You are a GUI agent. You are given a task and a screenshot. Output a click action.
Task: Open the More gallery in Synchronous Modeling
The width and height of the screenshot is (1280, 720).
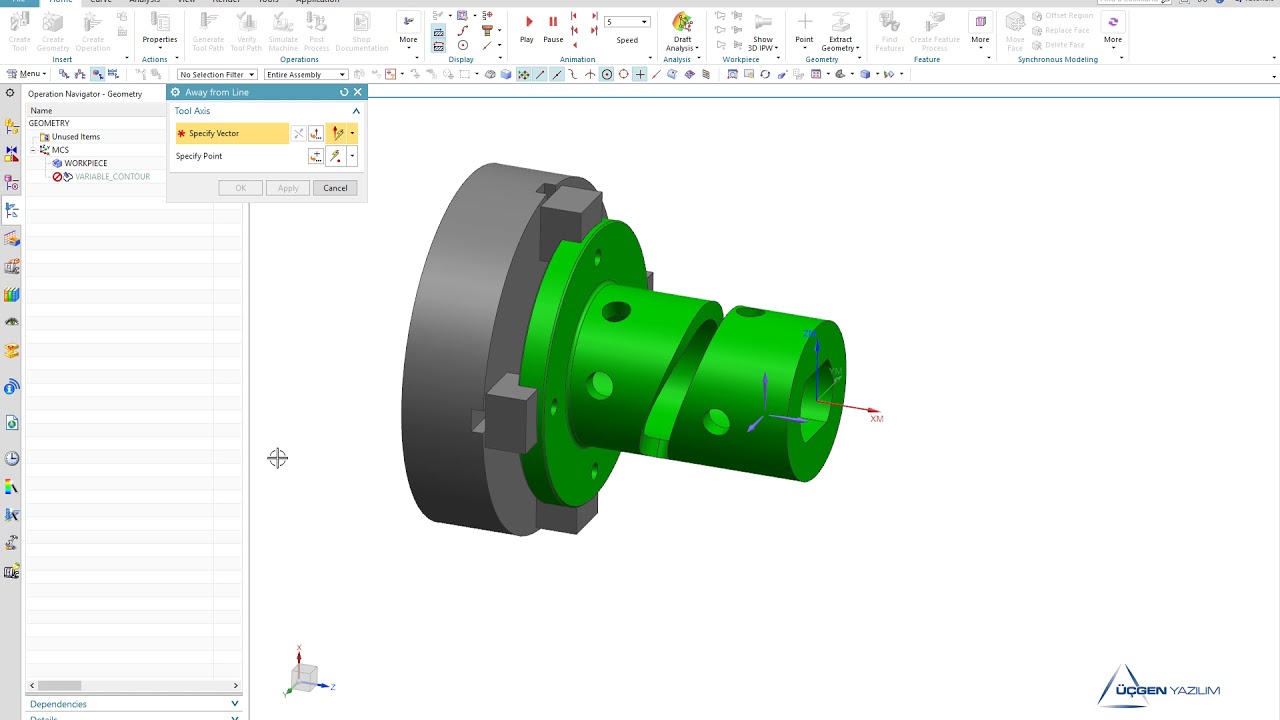point(1113,30)
